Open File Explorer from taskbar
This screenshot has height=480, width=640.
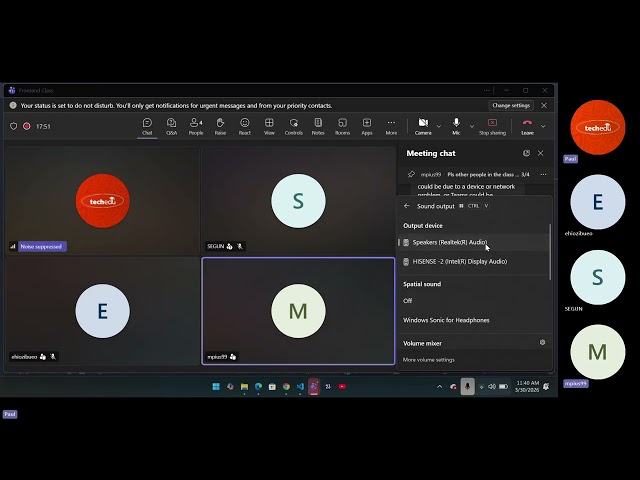[244, 387]
